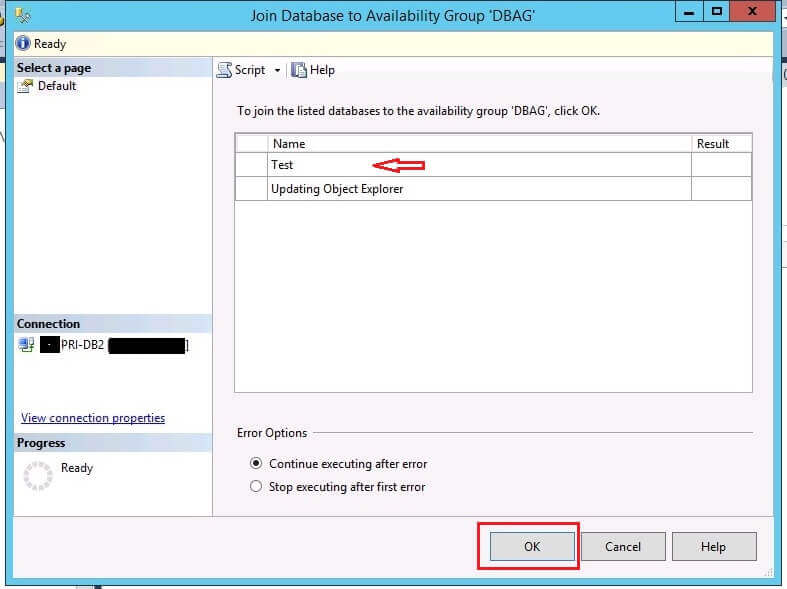The image size is (787, 589).
Task: Click the Script toolbar button
Action: point(241,70)
